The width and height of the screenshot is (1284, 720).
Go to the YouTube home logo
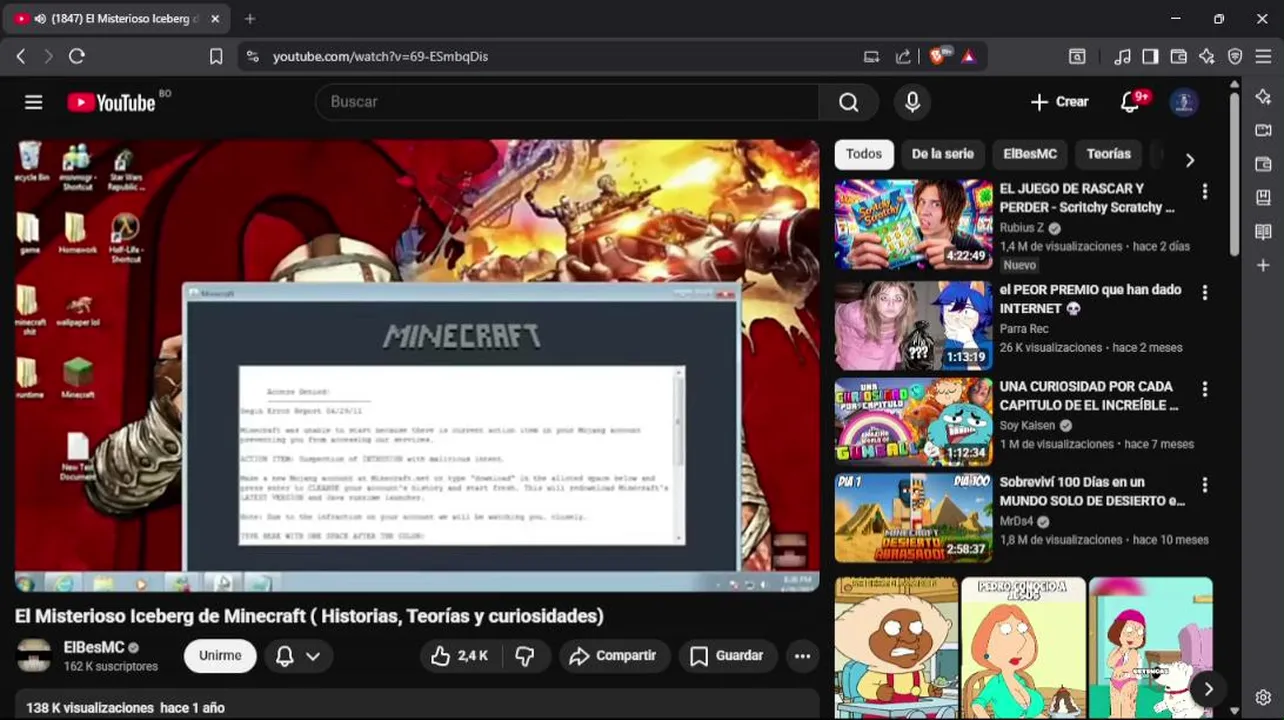[112, 102]
